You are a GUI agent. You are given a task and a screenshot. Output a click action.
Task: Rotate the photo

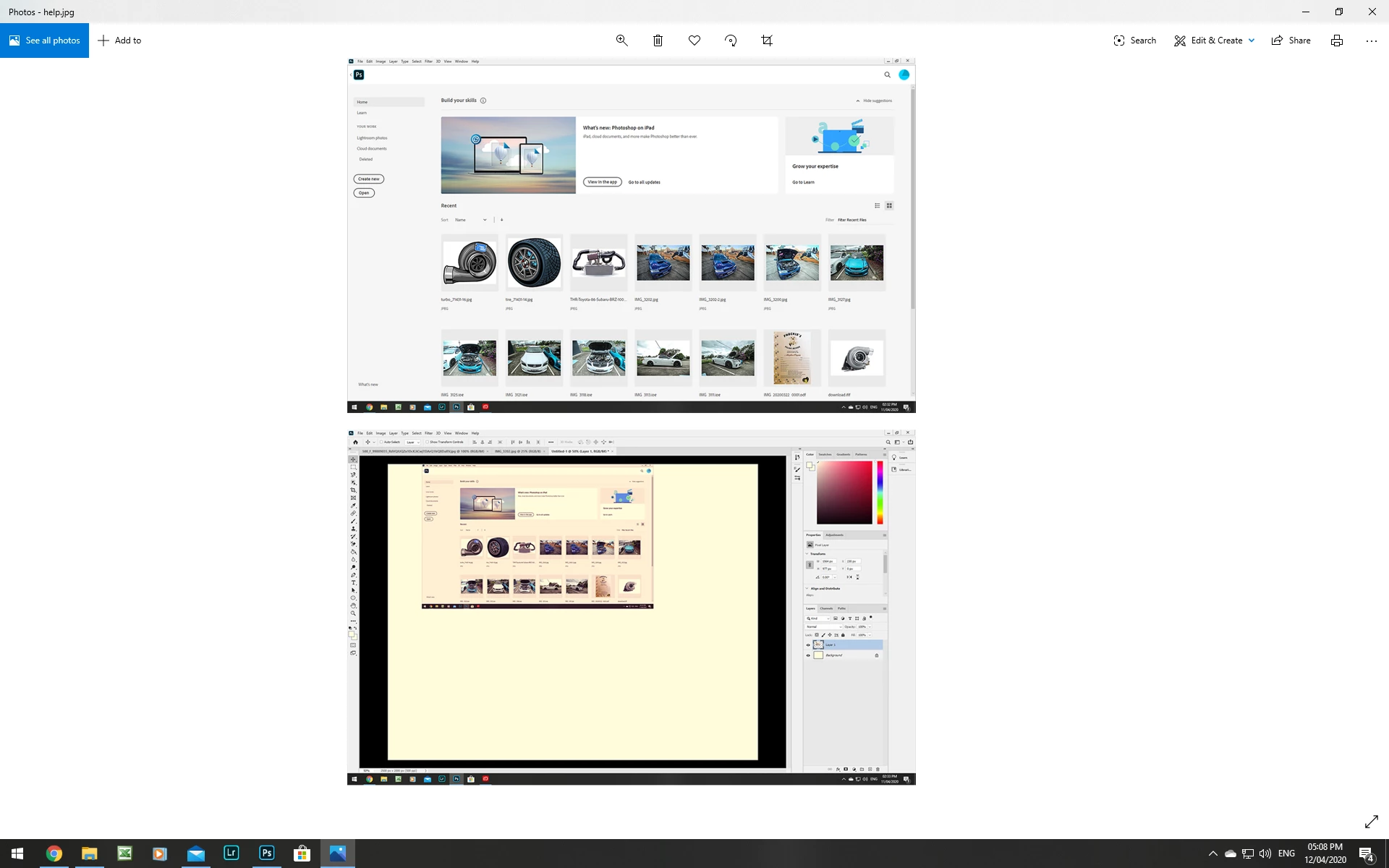click(731, 41)
